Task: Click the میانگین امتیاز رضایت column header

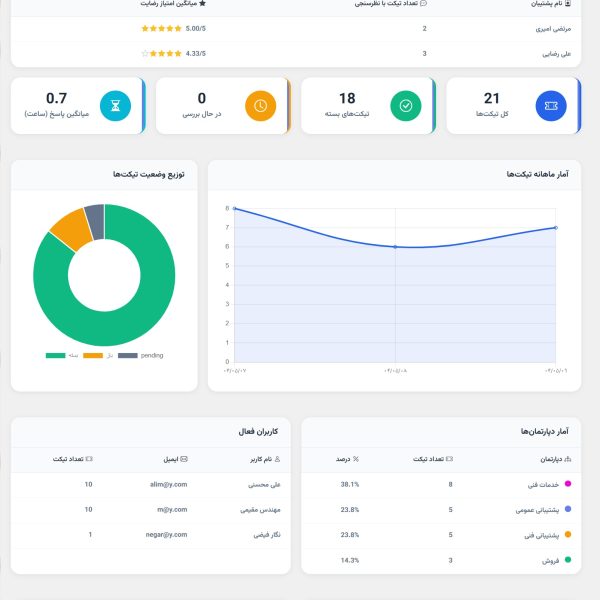Action: pyautogui.click(x=175, y=4)
